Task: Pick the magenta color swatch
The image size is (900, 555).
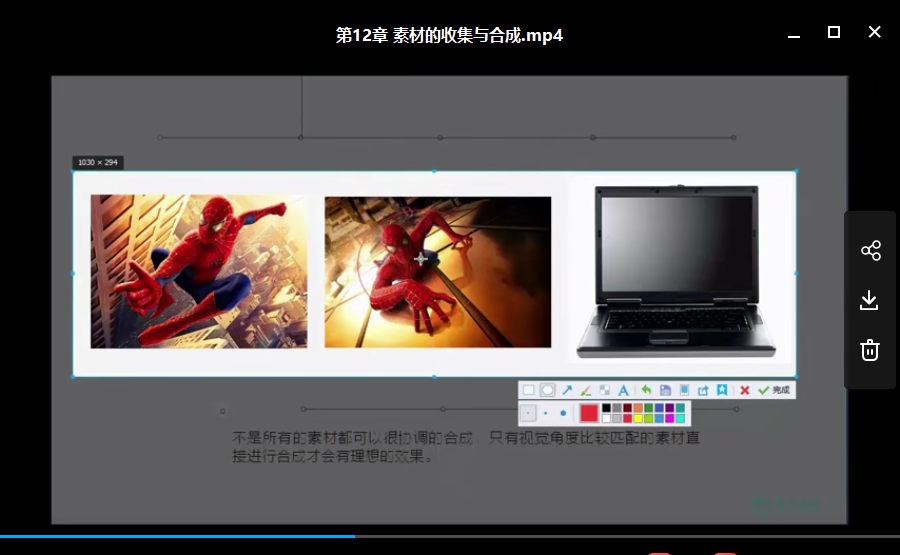Action: (670, 418)
